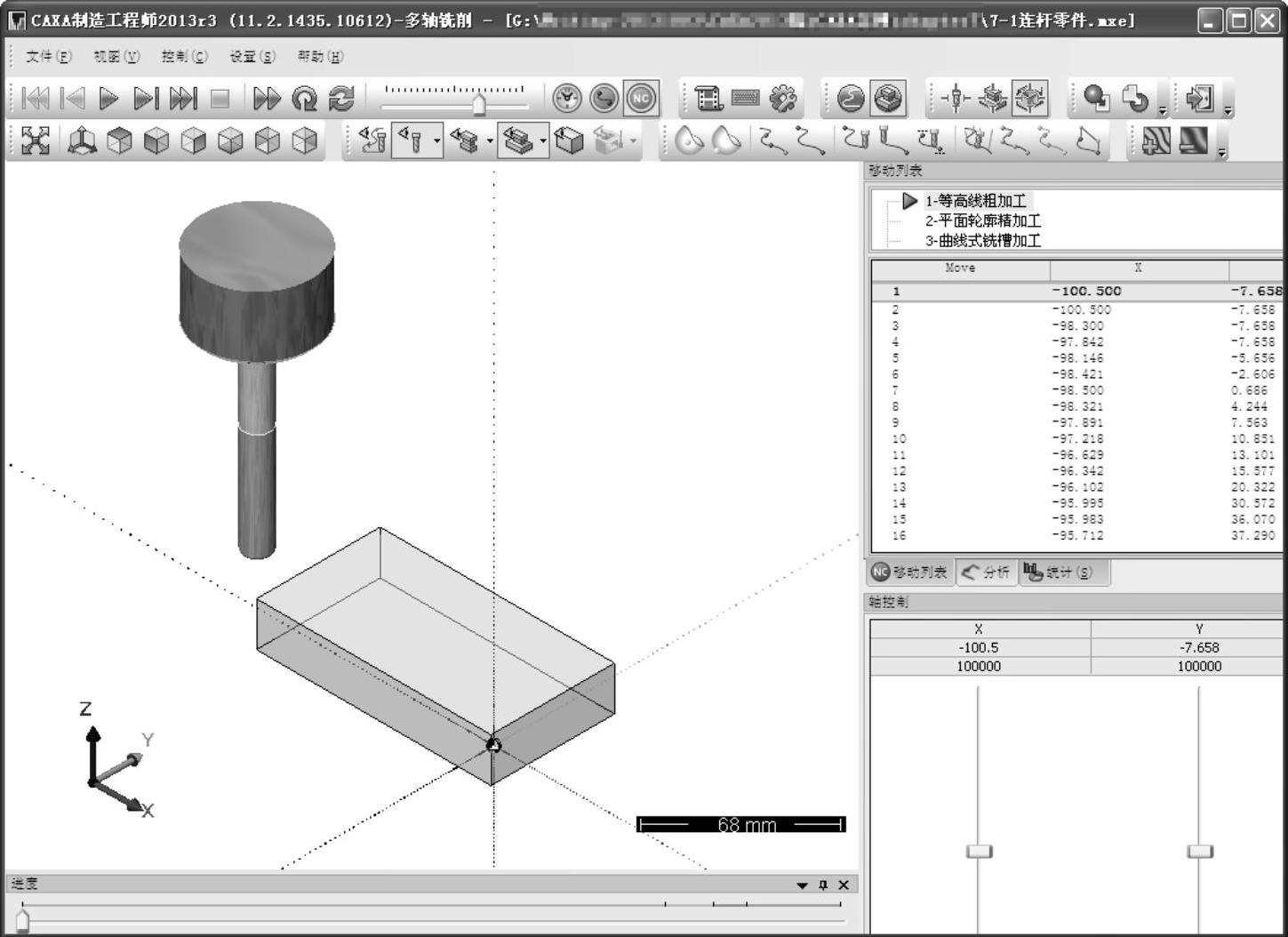Select the isometric axis view icon
This screenshot has height=937, width=1288.
(x=83, y=140)
